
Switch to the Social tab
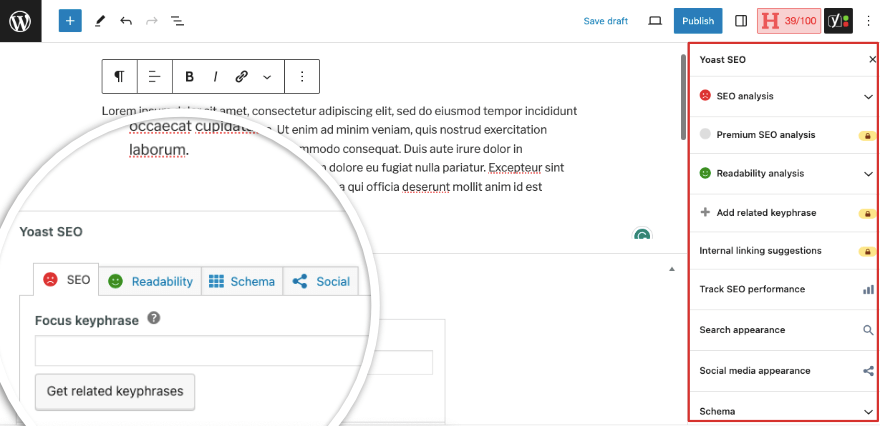tap(321, 281)
